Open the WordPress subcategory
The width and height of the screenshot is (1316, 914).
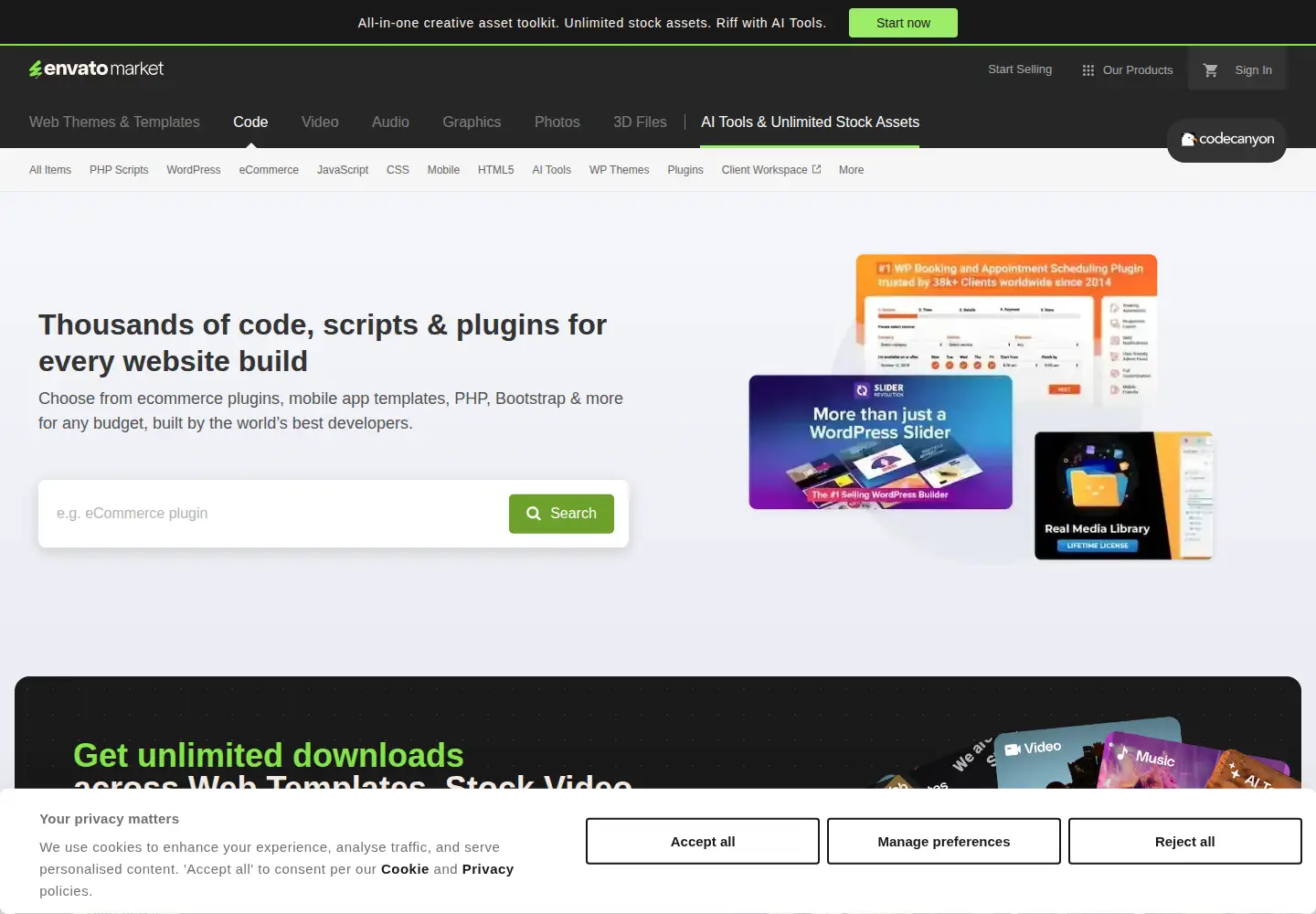point(194,170)
